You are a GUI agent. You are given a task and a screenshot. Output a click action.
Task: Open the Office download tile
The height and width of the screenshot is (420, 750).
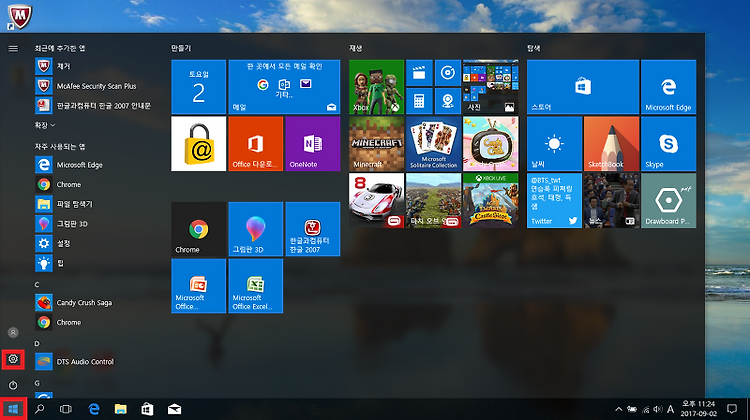click(x=255, y=144)
